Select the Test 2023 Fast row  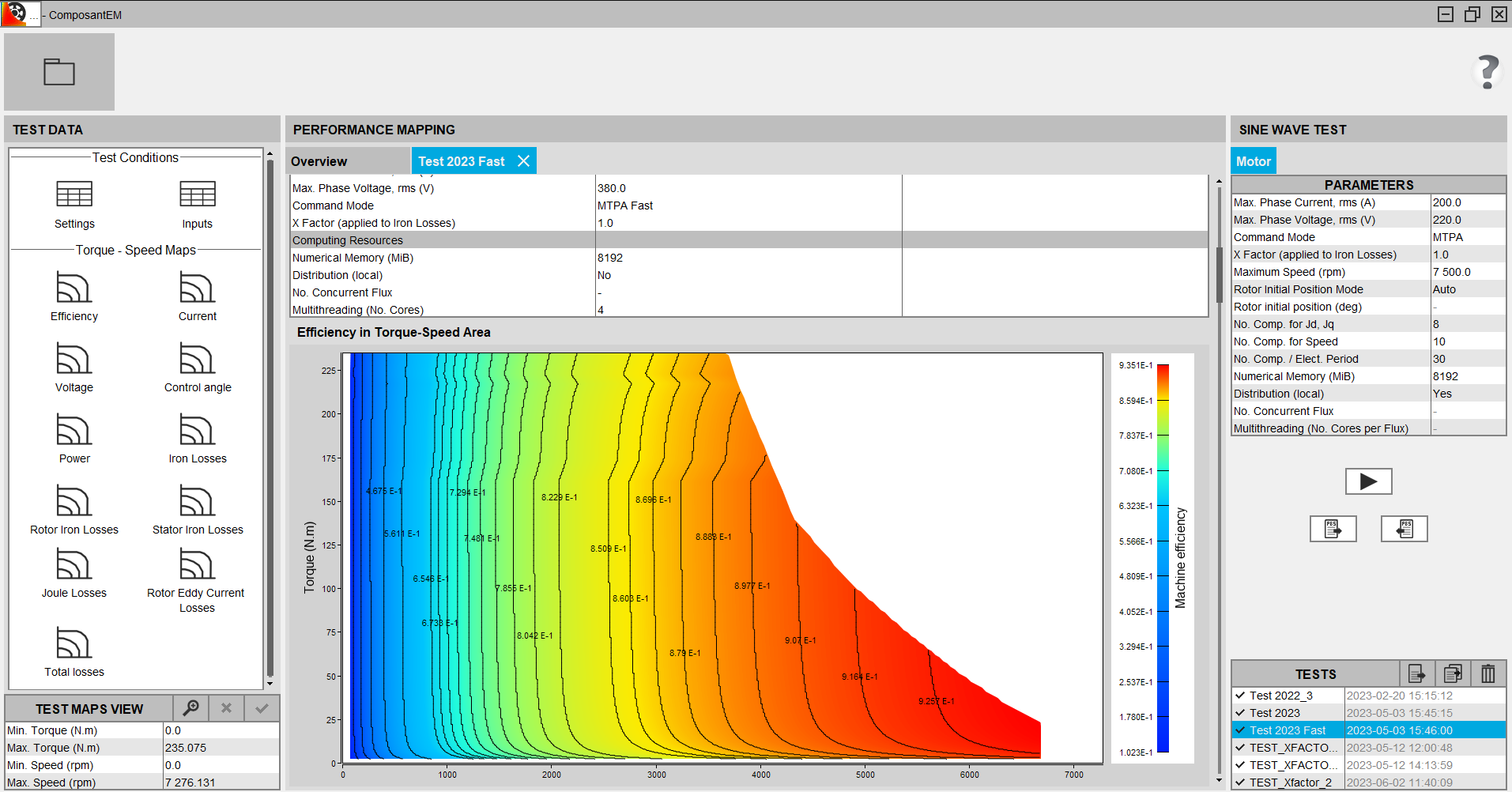click(x=1288, y=730)
